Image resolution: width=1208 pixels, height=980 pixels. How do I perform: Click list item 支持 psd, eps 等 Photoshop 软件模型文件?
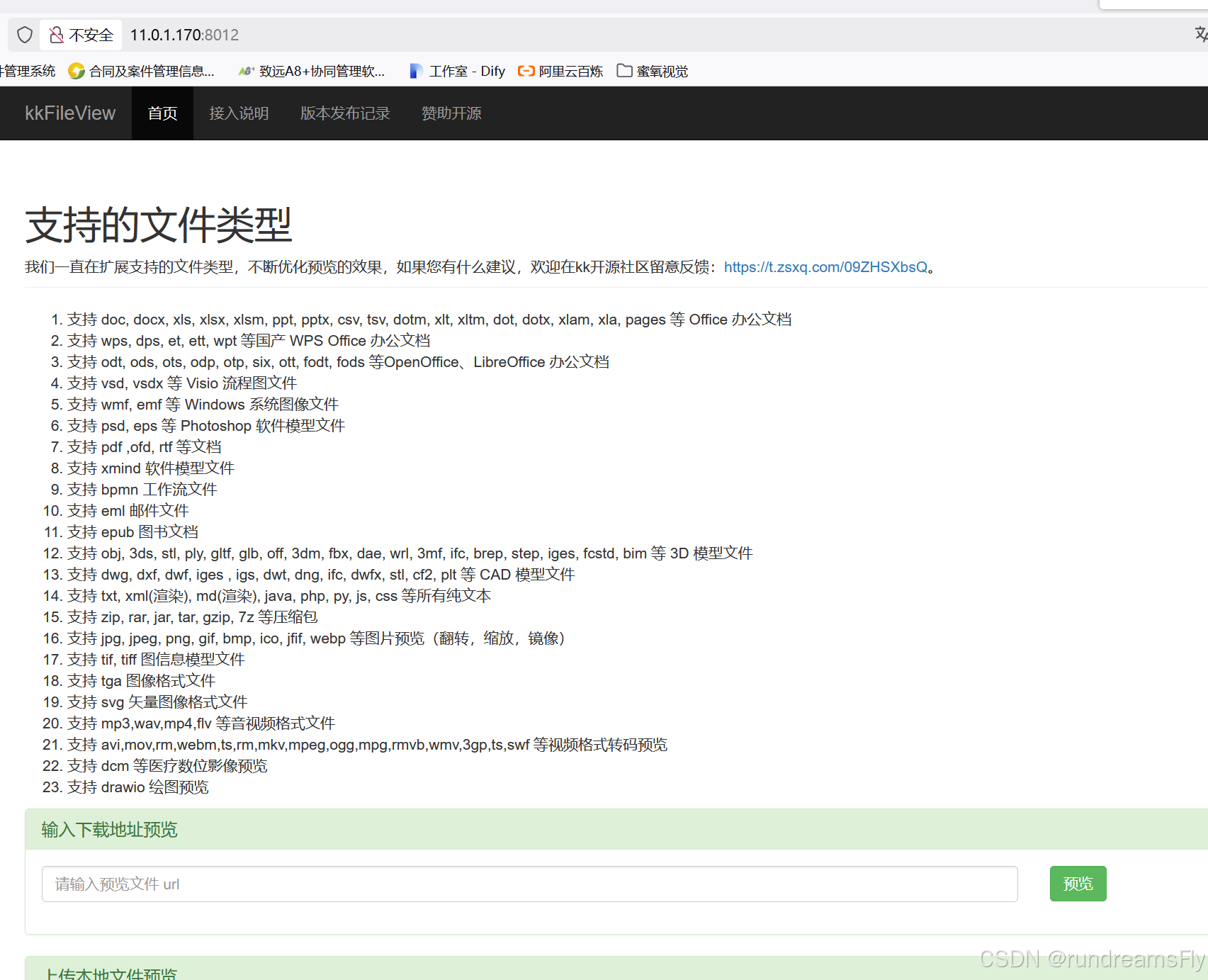[x=206, y=426]
